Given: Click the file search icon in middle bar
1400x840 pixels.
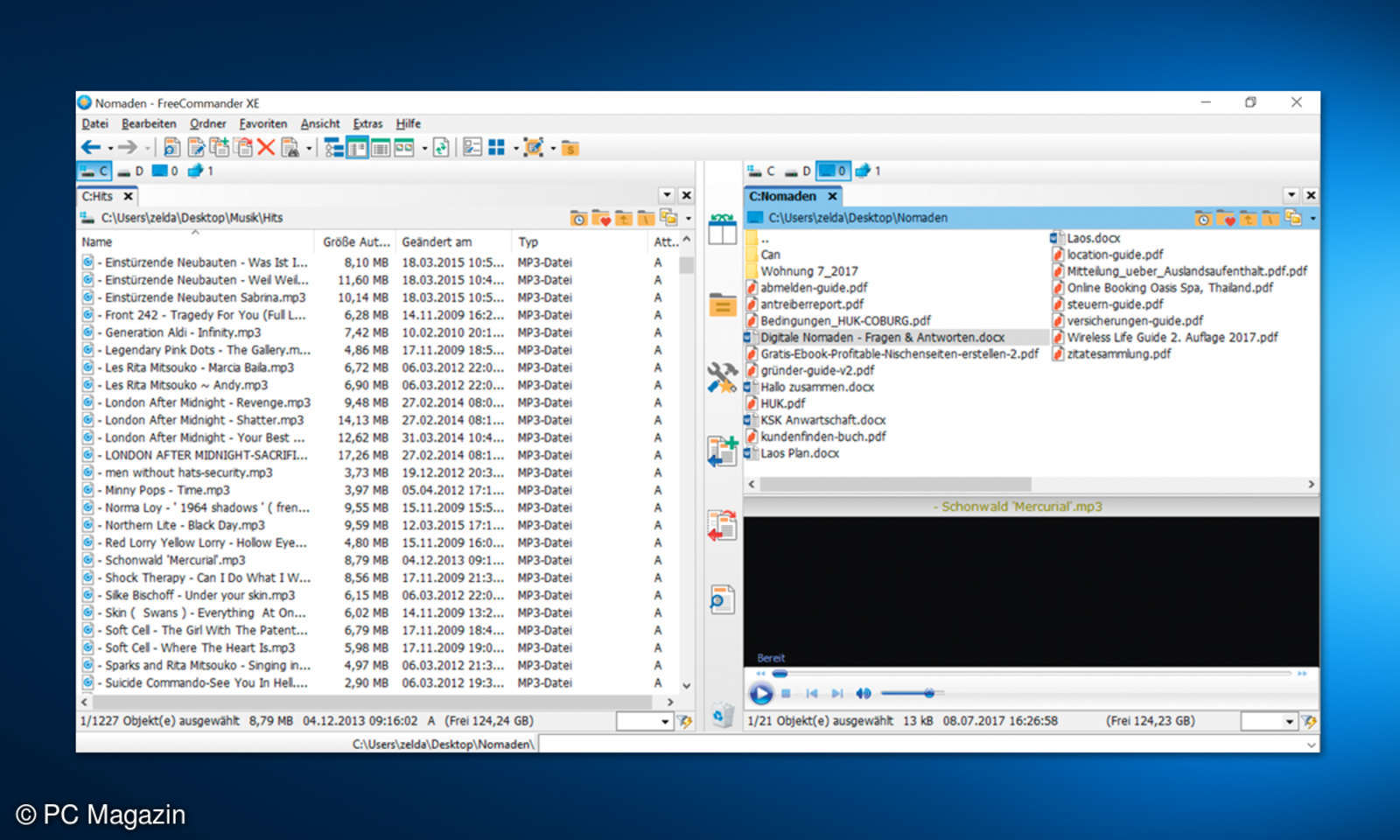Looking at the screenshot, I should click(x=722, y=600).
